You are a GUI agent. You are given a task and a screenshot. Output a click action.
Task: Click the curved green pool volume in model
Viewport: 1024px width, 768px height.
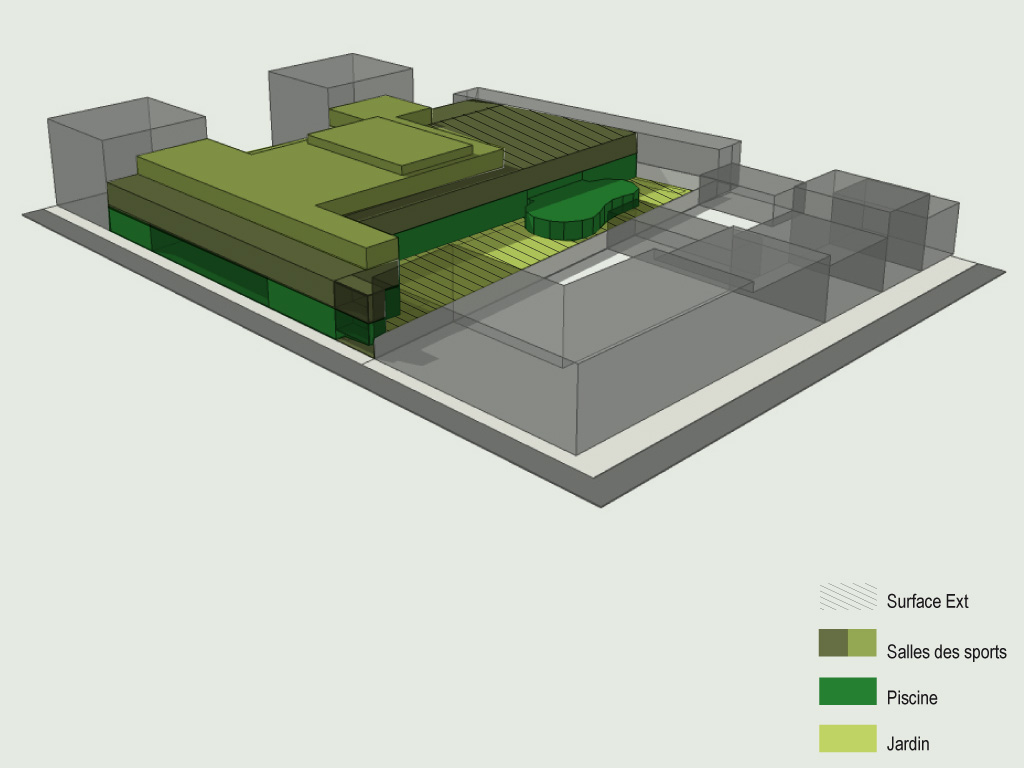tap(581, 209)
